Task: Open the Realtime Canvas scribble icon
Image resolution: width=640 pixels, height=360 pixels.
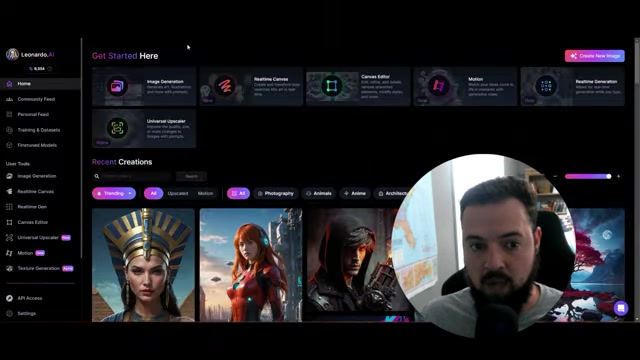Action: 224,86
